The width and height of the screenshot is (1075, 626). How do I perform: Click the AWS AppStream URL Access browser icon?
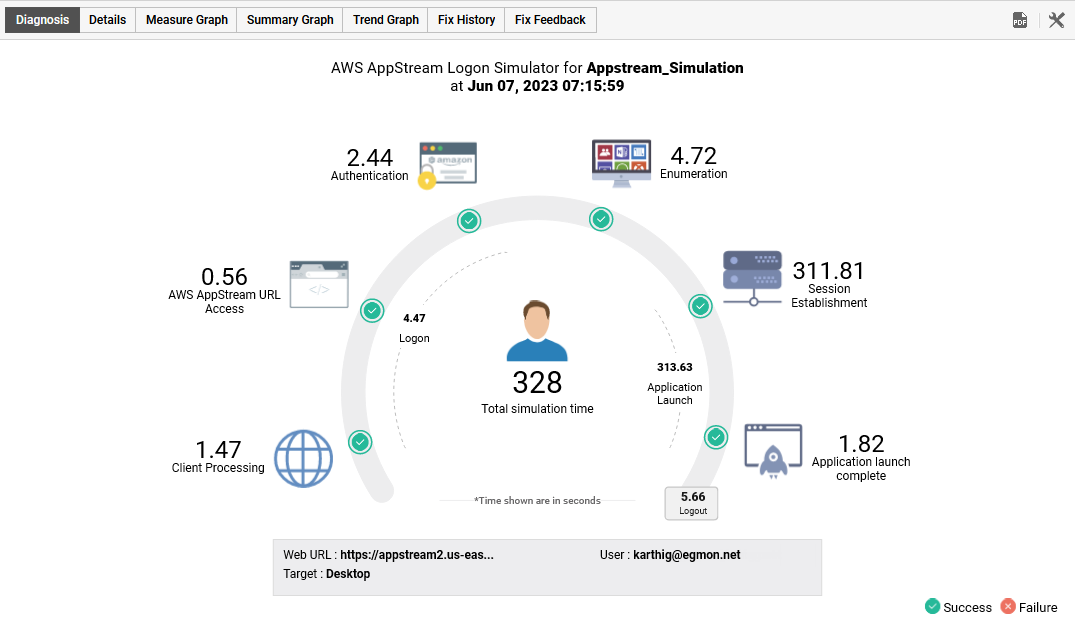point(319,285)
